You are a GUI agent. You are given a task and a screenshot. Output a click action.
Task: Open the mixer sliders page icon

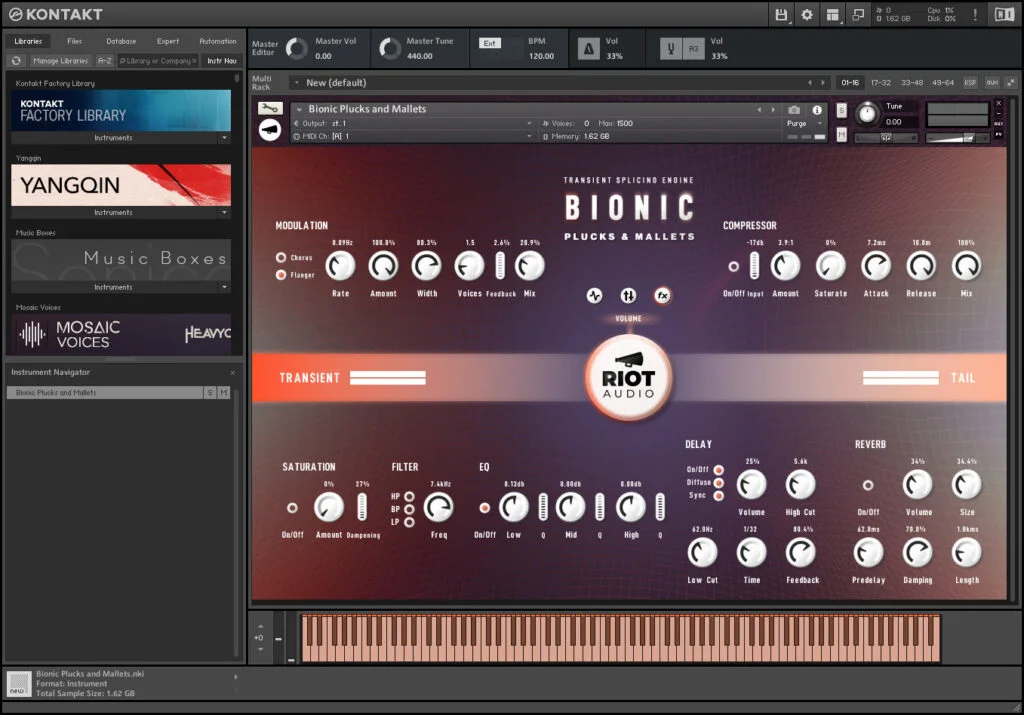pyautogui.click(x=628, y=296)
